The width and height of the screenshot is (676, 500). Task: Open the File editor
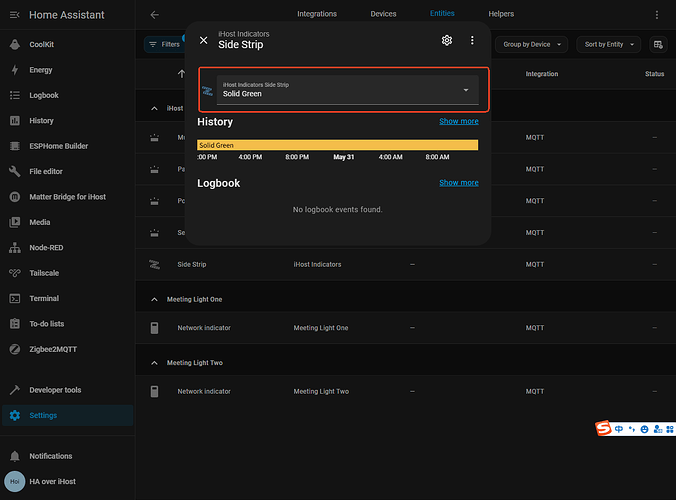(x=68, y=172)
